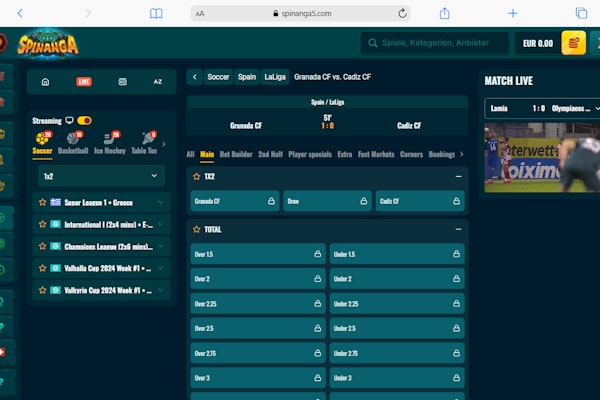Click the Safari address bar
The image size is (600, 400).
tap(301, 13)
